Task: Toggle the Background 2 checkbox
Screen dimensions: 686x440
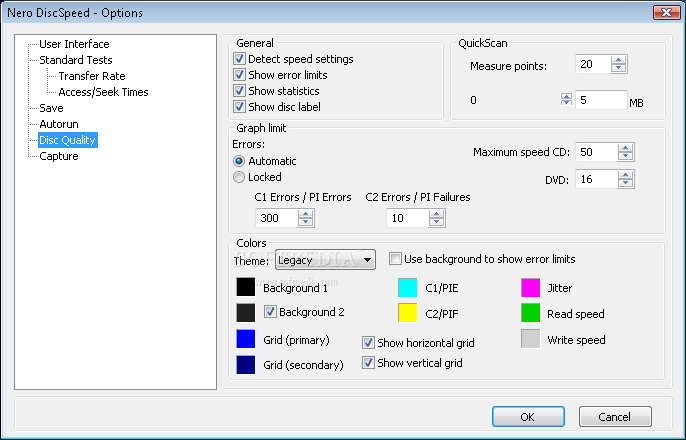Action: (270, 311)
